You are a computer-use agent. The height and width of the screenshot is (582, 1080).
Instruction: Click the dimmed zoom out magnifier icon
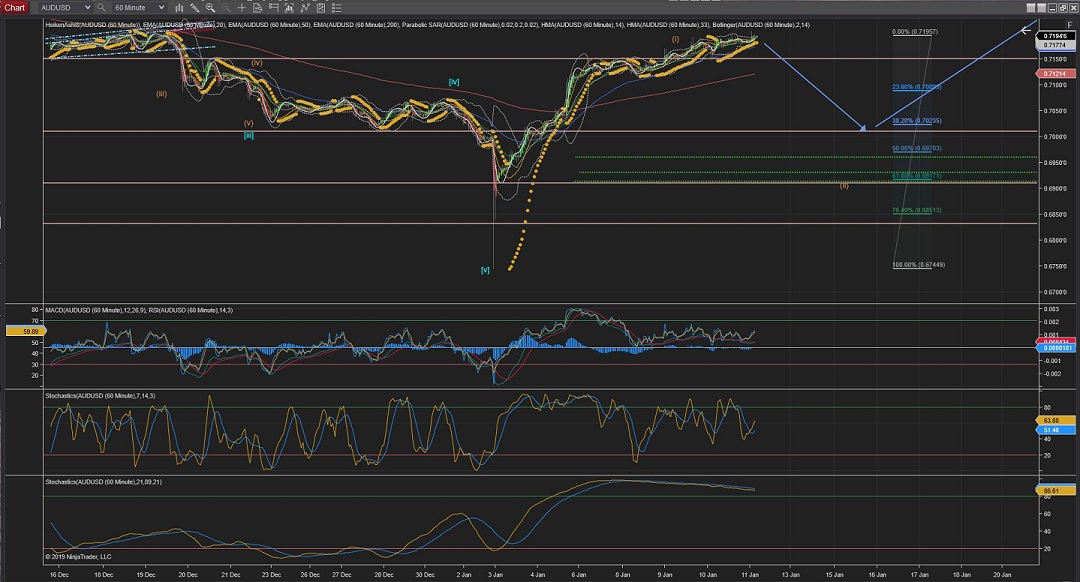(x=226, y=8)
